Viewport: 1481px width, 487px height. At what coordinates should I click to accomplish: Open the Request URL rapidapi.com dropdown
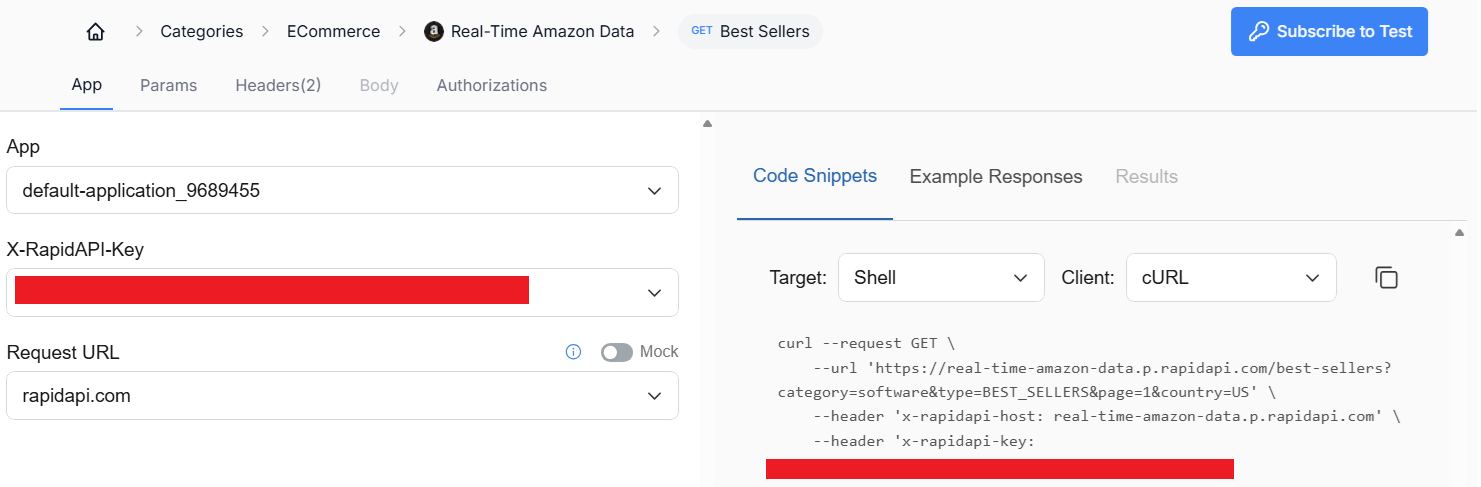(x=342, y=396)
